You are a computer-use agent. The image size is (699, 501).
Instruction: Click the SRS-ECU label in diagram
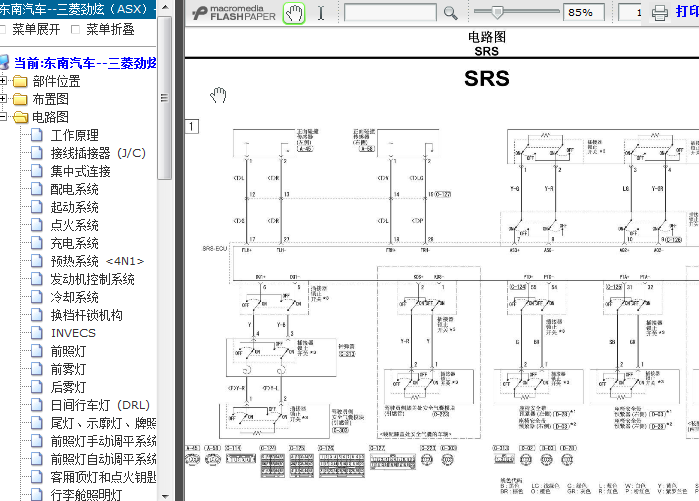pyautogui.click(x=215, y=248)
